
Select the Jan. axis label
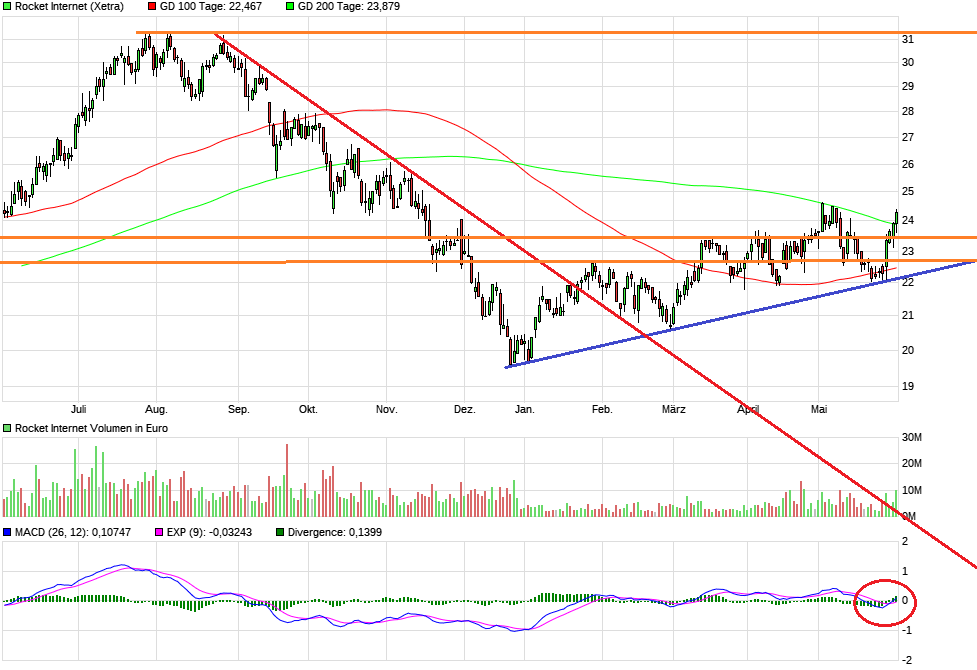pyautogui.click(x=525, y=410)
